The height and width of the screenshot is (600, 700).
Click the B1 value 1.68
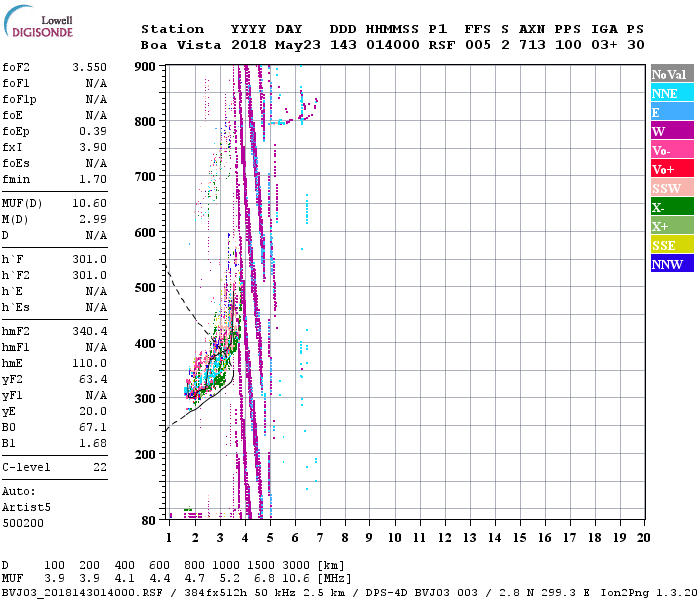93,443
